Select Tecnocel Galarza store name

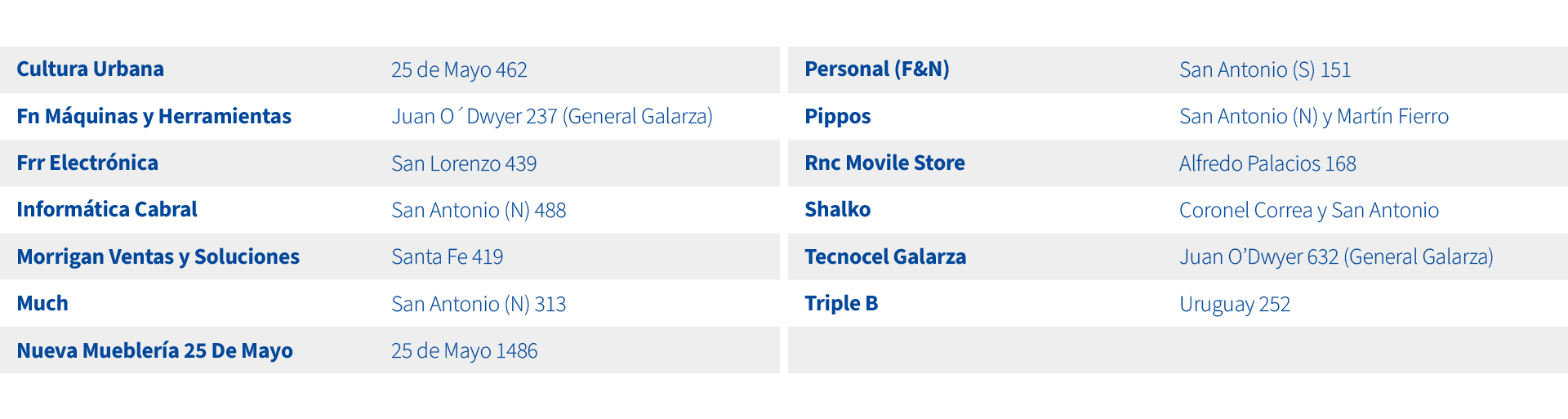click(x=885, y=257)
